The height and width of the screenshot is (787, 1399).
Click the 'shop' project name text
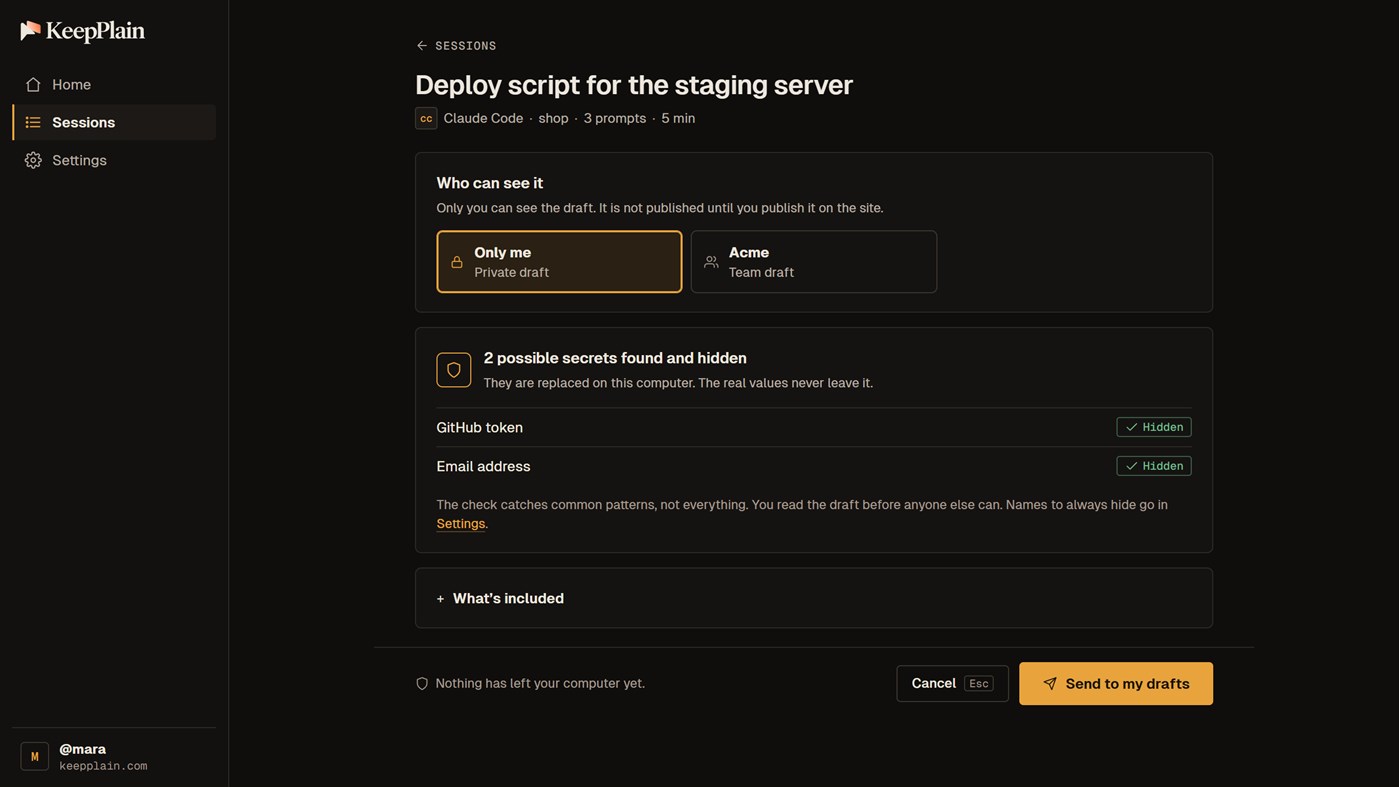[553, 118]
